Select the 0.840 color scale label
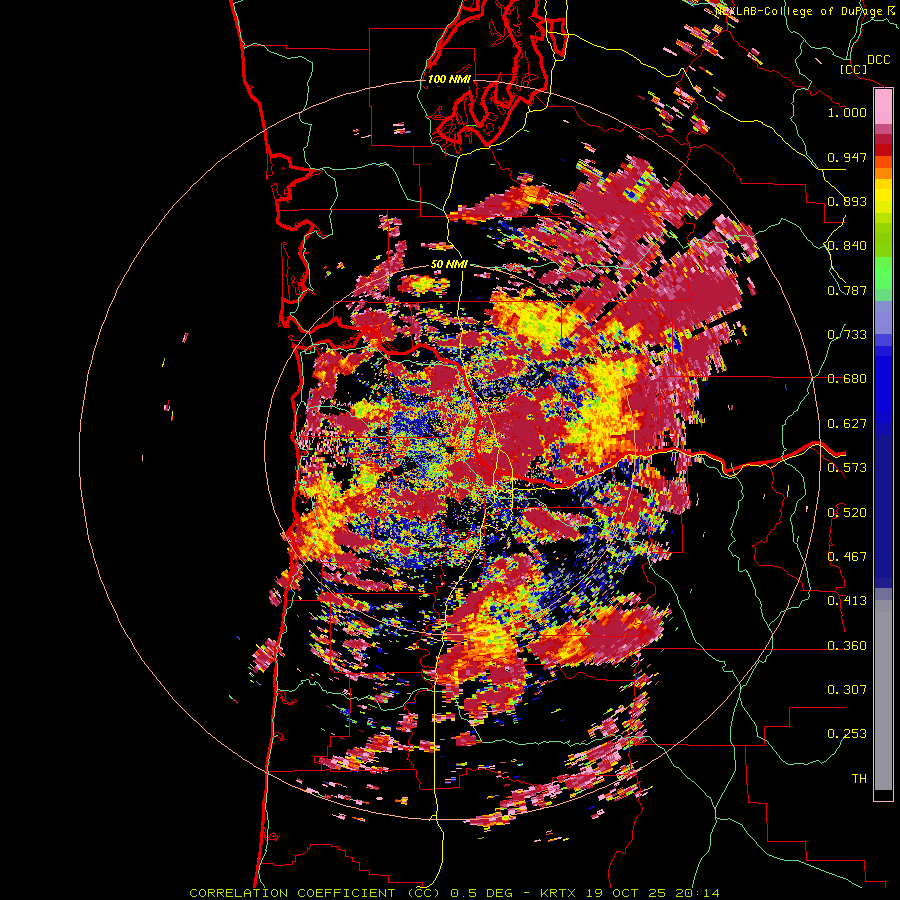 pyautogui.click(x=847, y=246)
